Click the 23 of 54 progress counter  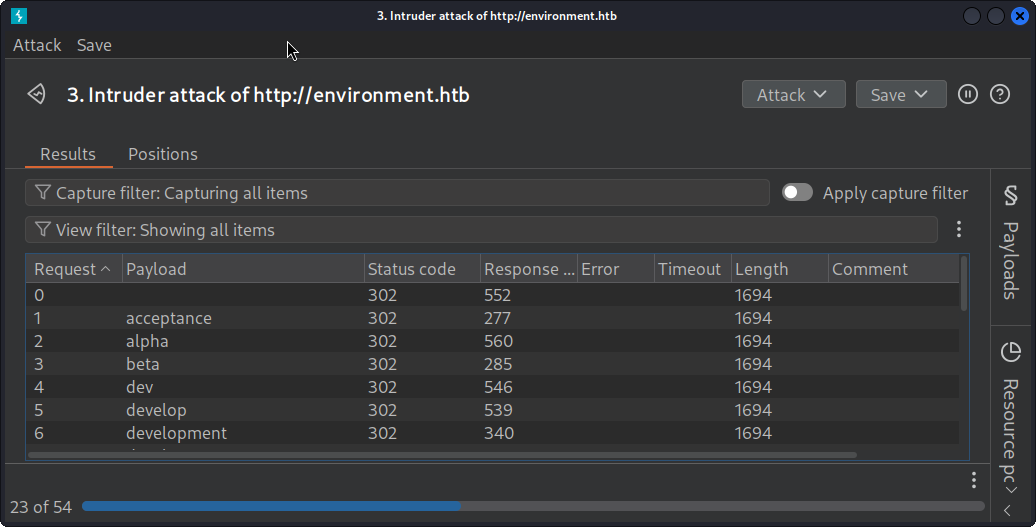point(41,507)
